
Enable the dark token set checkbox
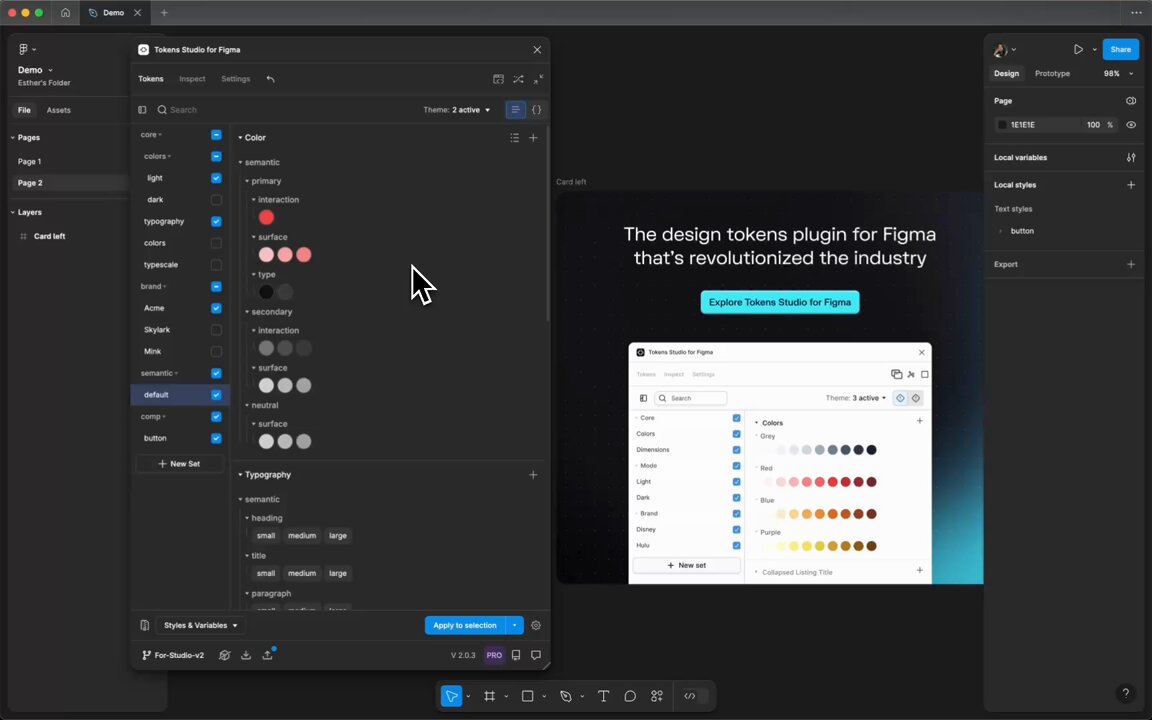pos(216,200)
